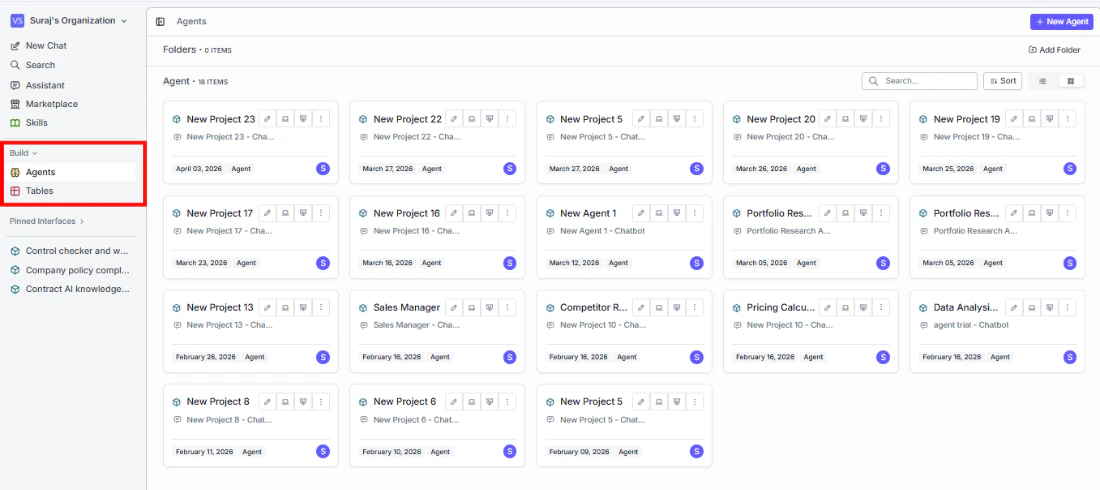Open pinned interface Control checker and w...
The image size is (1100, 490).
tap(70, 251)
